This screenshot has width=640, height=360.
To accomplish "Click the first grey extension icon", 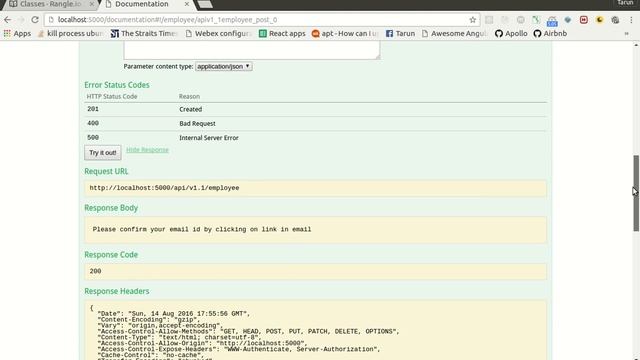I will point(489,20).
